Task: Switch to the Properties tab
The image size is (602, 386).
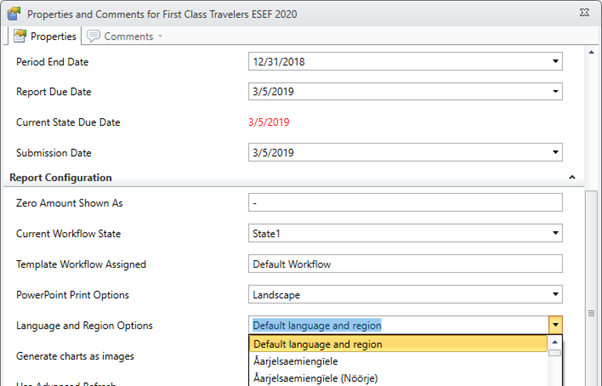Action: (44, 36)
